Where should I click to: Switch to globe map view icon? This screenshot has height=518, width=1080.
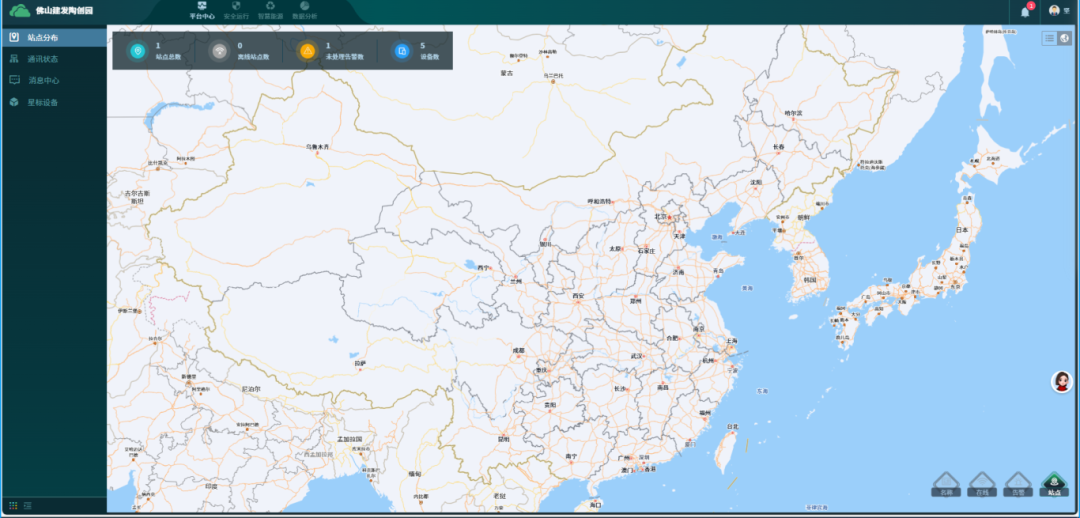coord(1065,39)
